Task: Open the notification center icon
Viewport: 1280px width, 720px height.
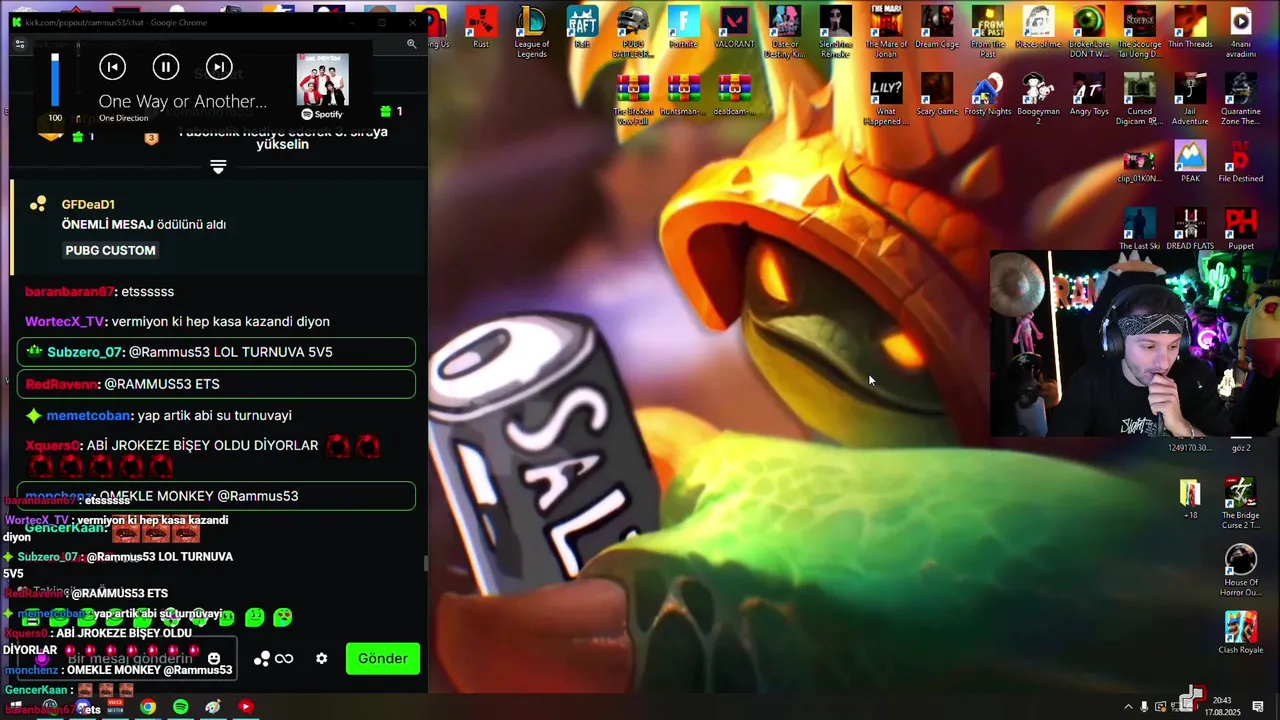Action: 1258,707
